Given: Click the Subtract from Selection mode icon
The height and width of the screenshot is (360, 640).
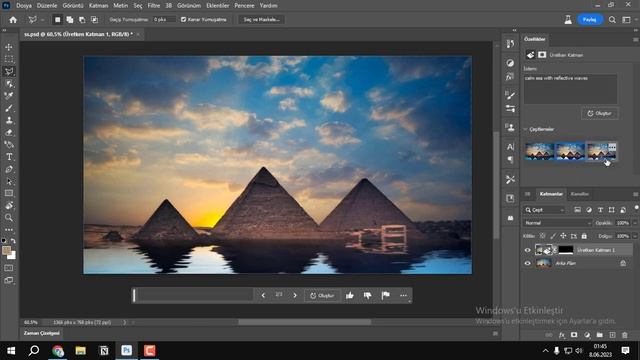Looking at the screenshot, I should pos(82,20).
